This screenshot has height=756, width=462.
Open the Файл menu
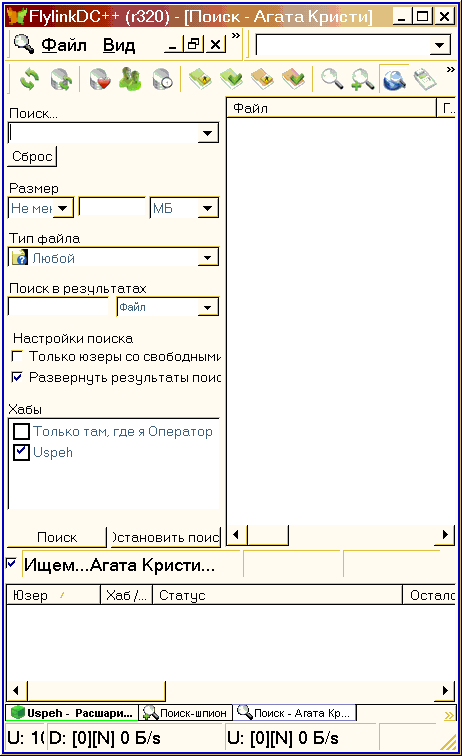[x=64, y=45]
